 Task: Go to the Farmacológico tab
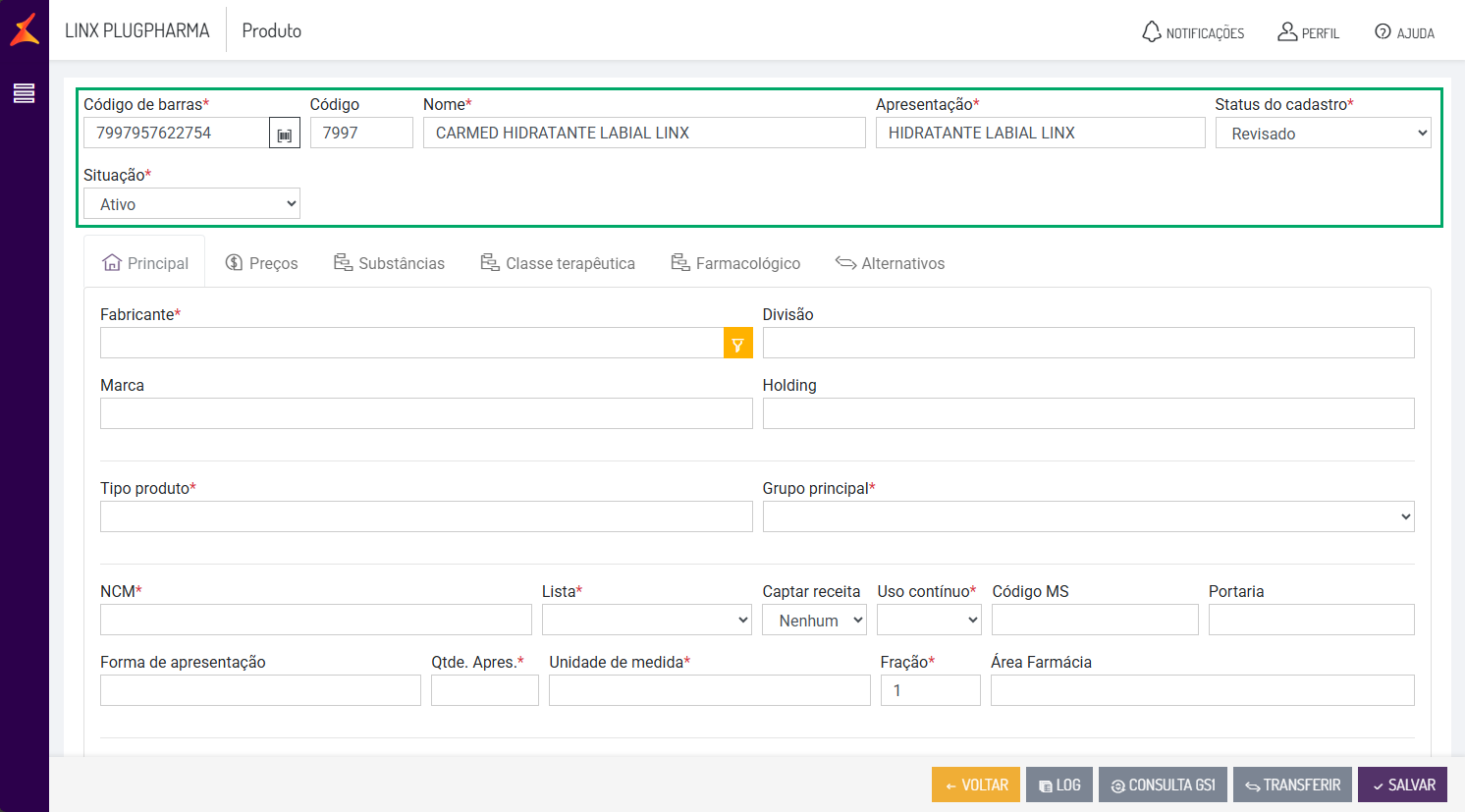tap(735, 263)
